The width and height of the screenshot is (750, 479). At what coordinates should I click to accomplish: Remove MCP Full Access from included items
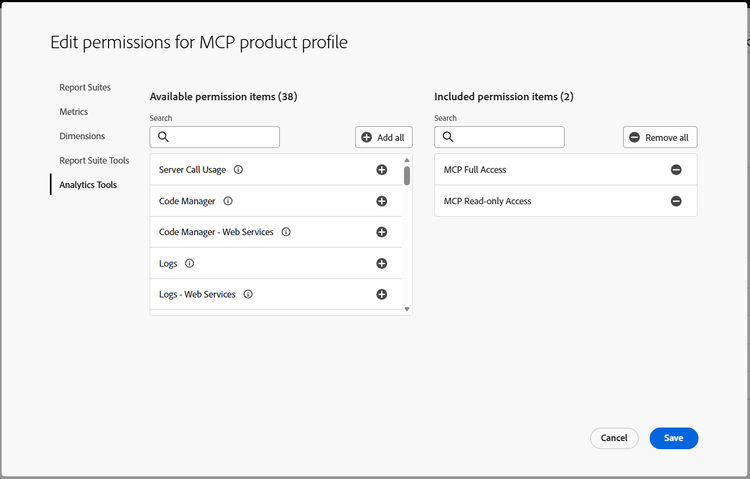click(676, 170)
